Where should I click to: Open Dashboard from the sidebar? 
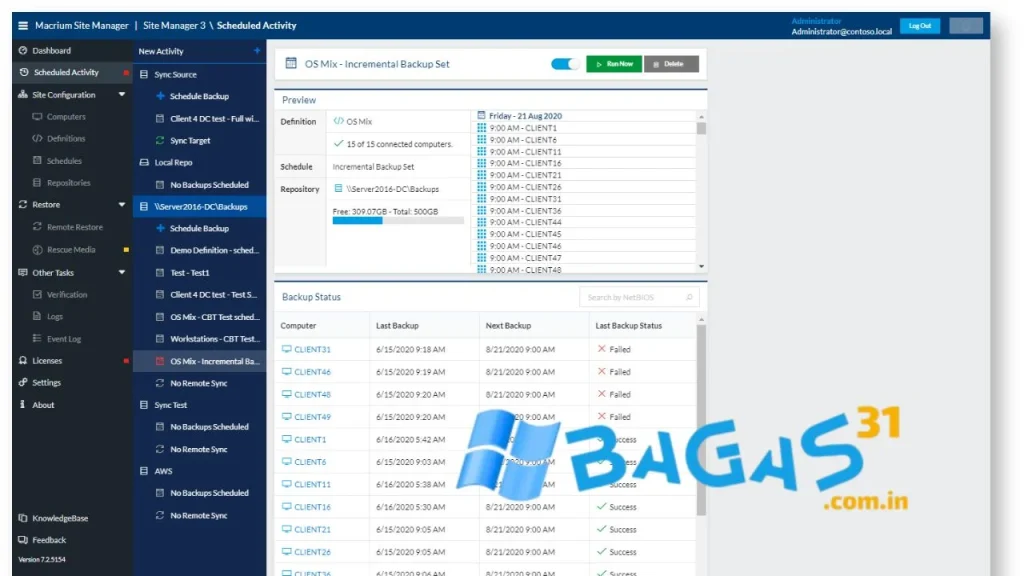pyautogui.click(x=51, y=51)
